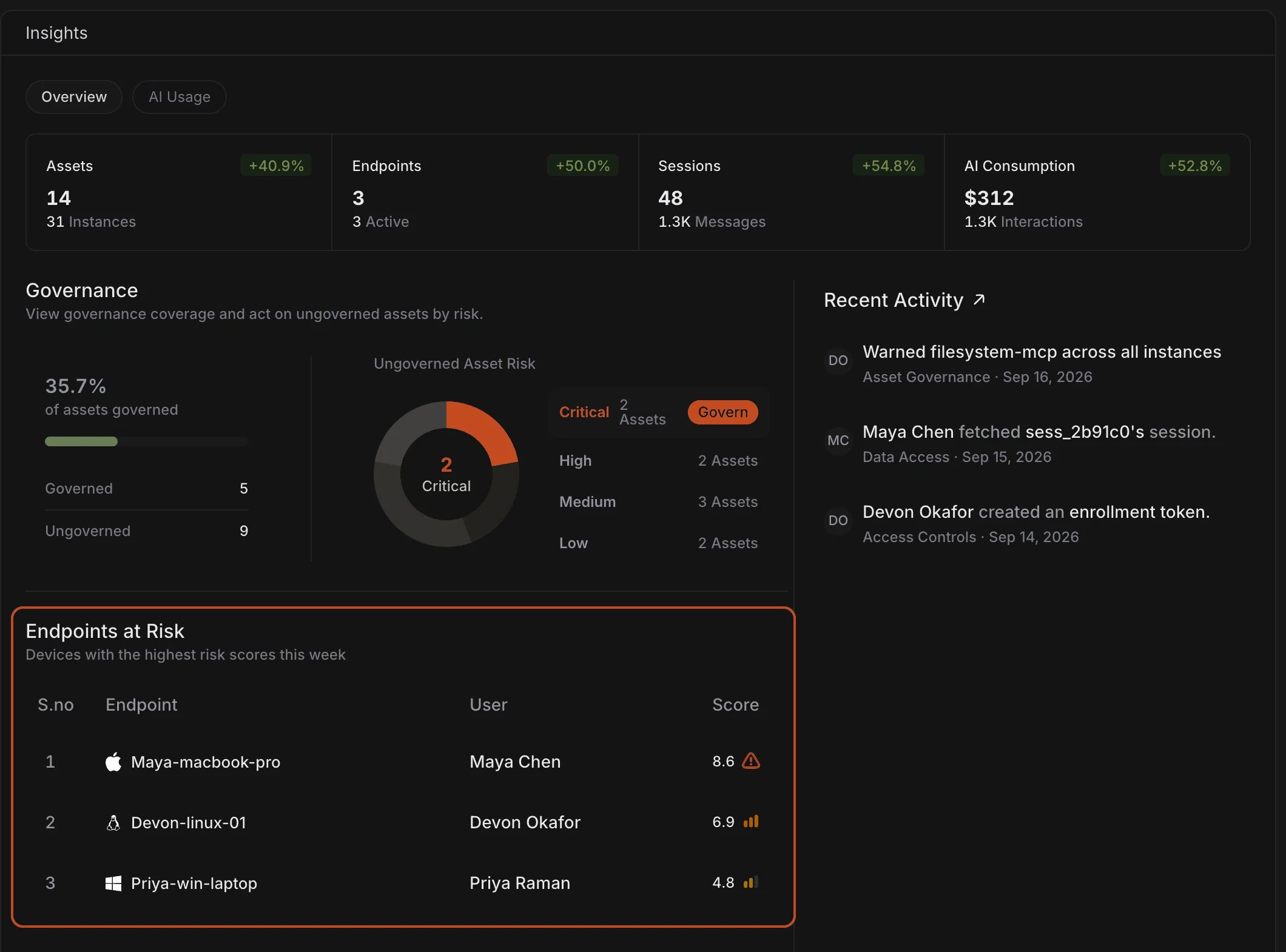The height and width of the screenshot is (952, 1286).
Task: Click the assets governed progress bar
Action: coord(147,441)
